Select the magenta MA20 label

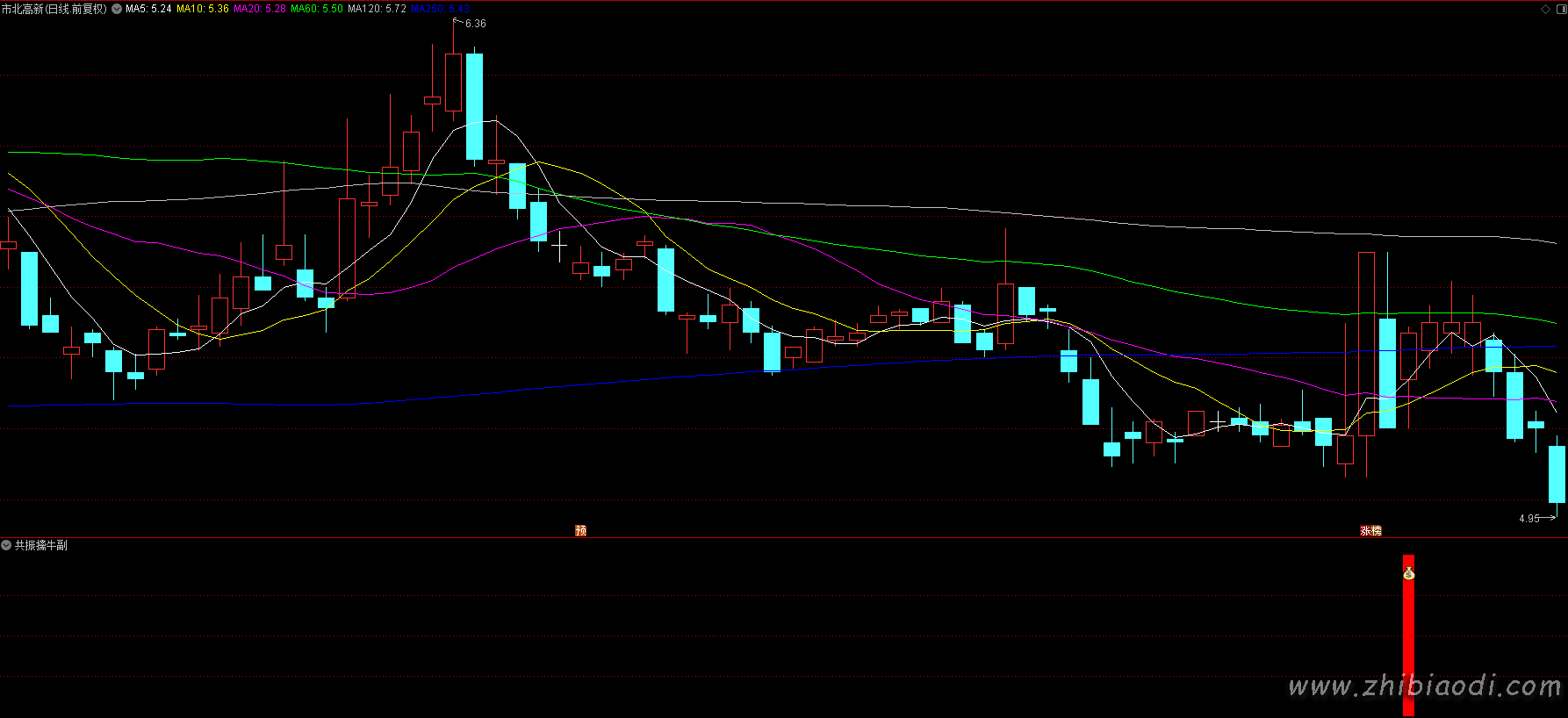260,9
